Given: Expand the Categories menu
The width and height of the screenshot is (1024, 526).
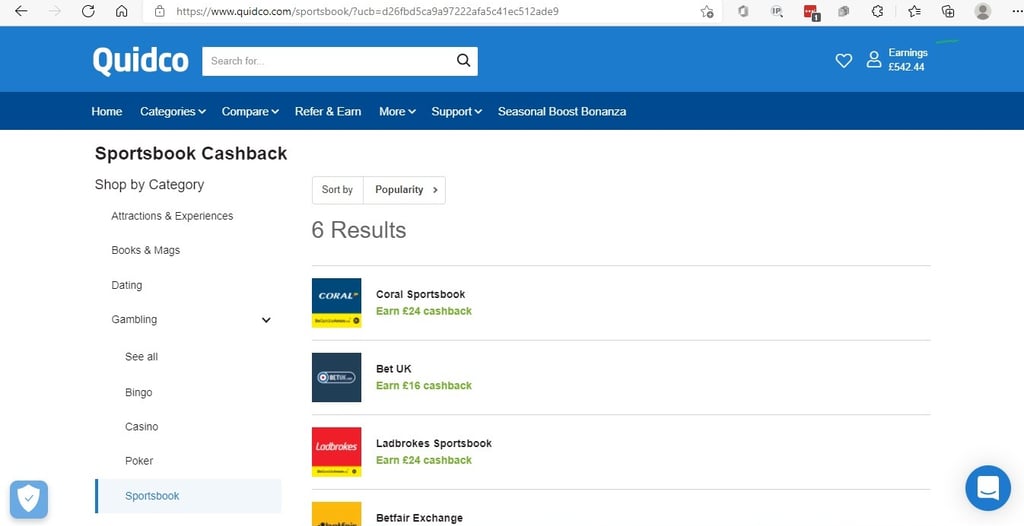Looking at the screenshot, I should [x=173, y=112].
